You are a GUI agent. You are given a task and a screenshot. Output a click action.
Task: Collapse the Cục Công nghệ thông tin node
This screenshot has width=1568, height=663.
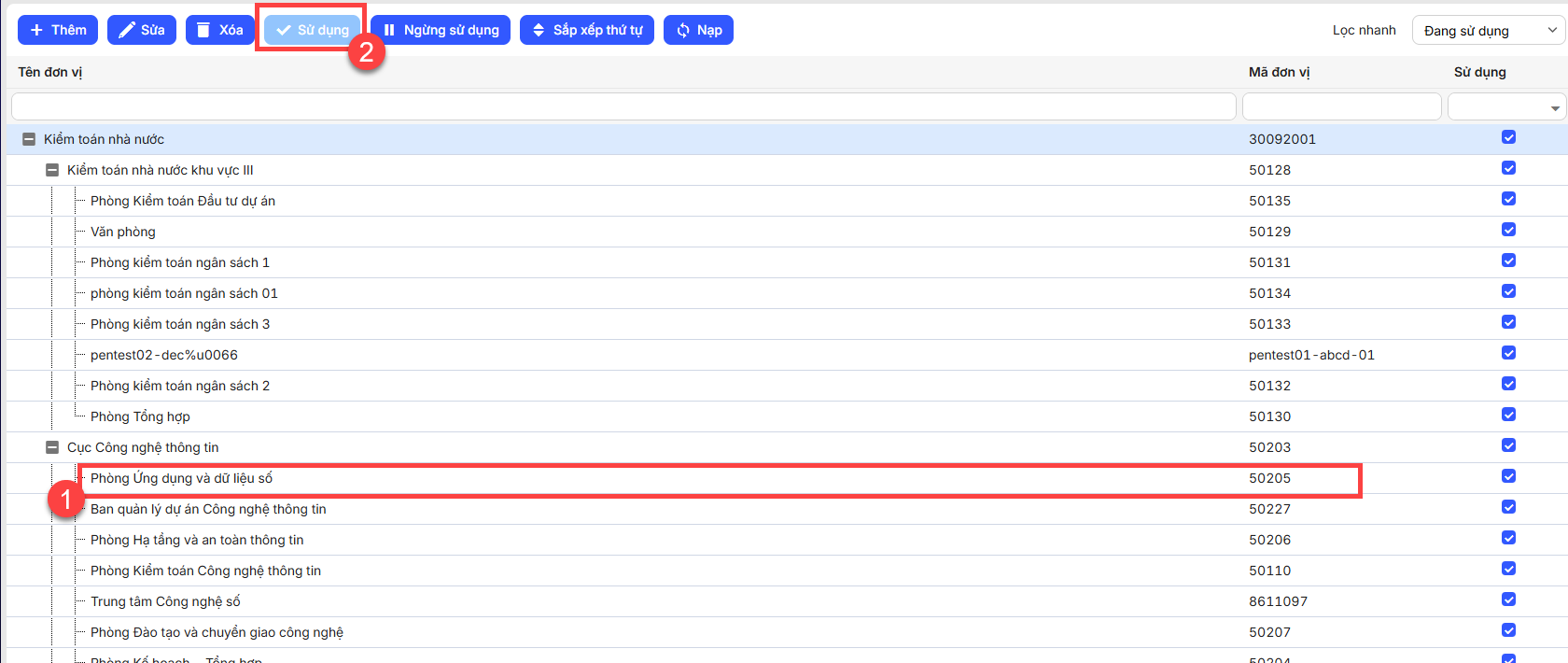pos(52,447)
